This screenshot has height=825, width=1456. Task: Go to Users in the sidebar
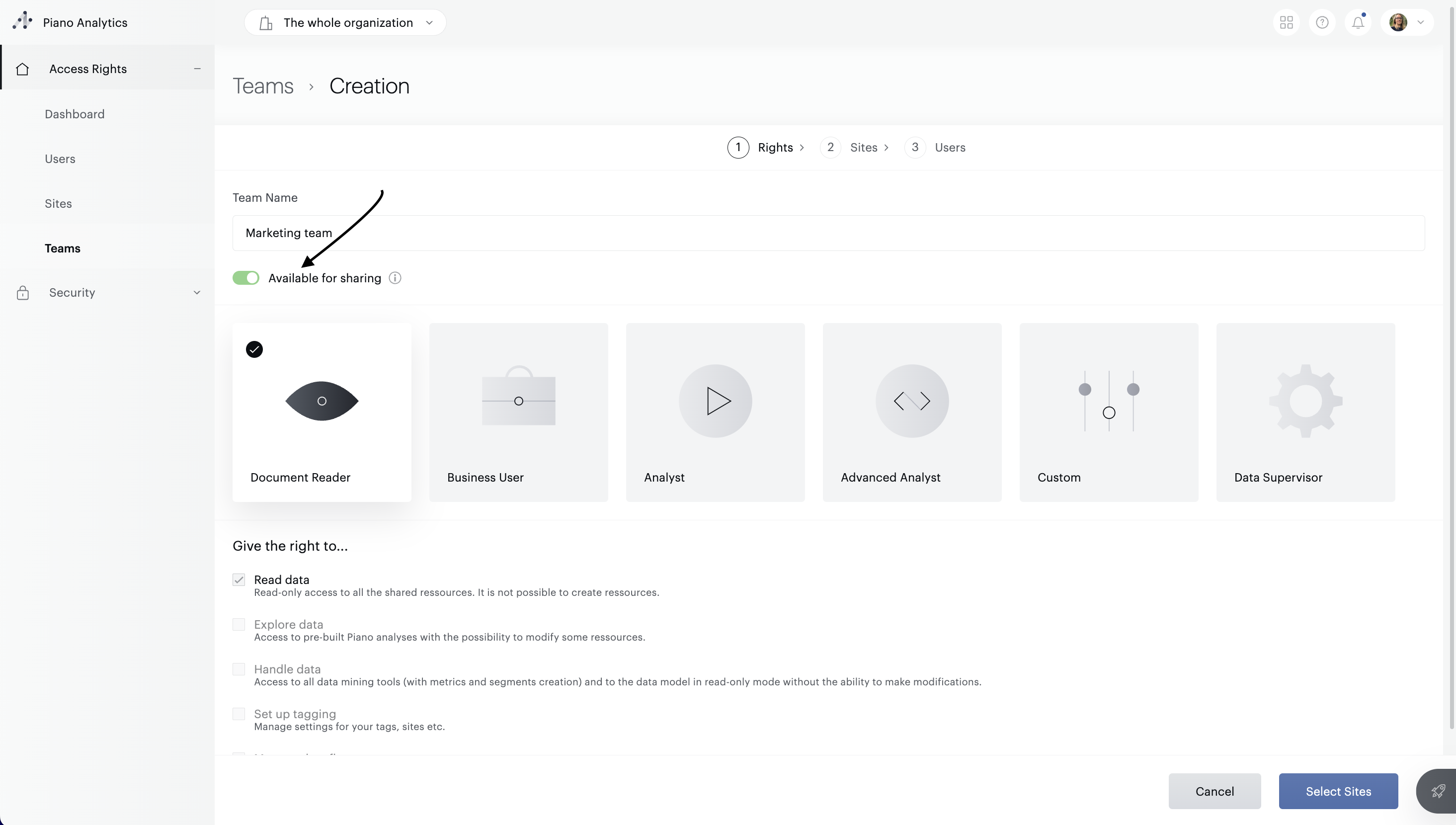[60, 159]
